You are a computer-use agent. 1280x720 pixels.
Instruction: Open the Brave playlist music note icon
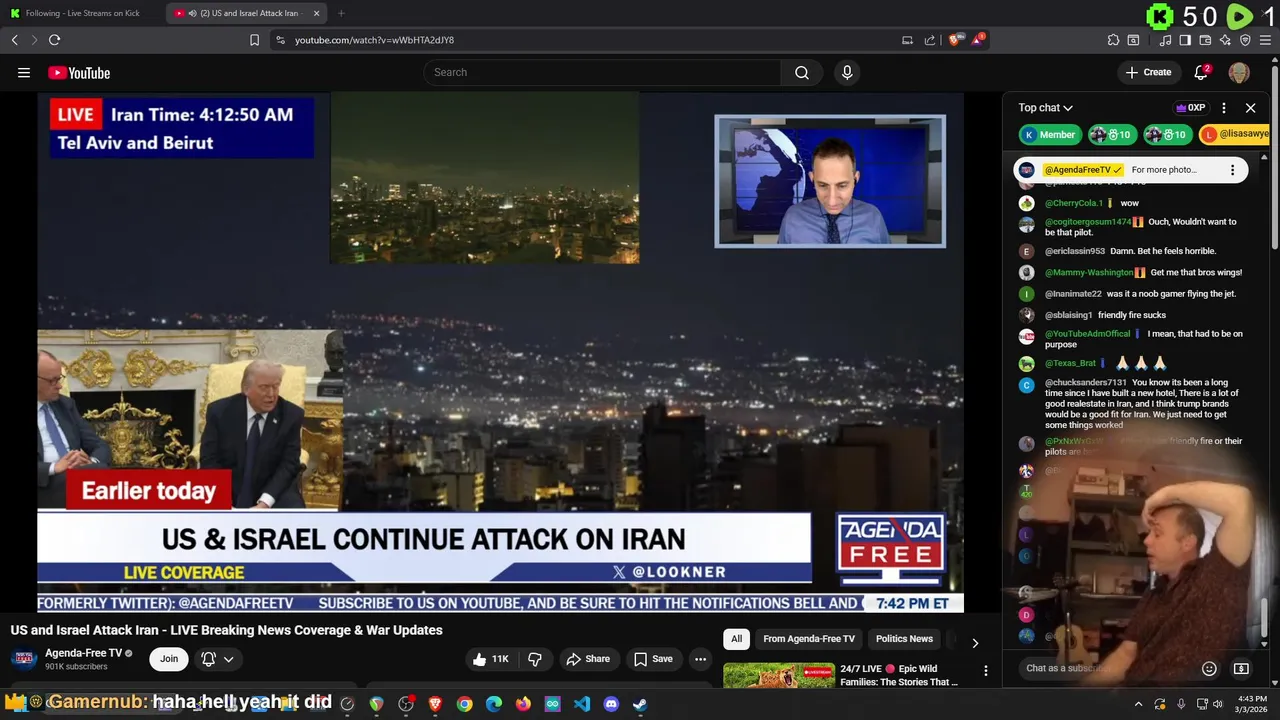tap(1165, 40)
